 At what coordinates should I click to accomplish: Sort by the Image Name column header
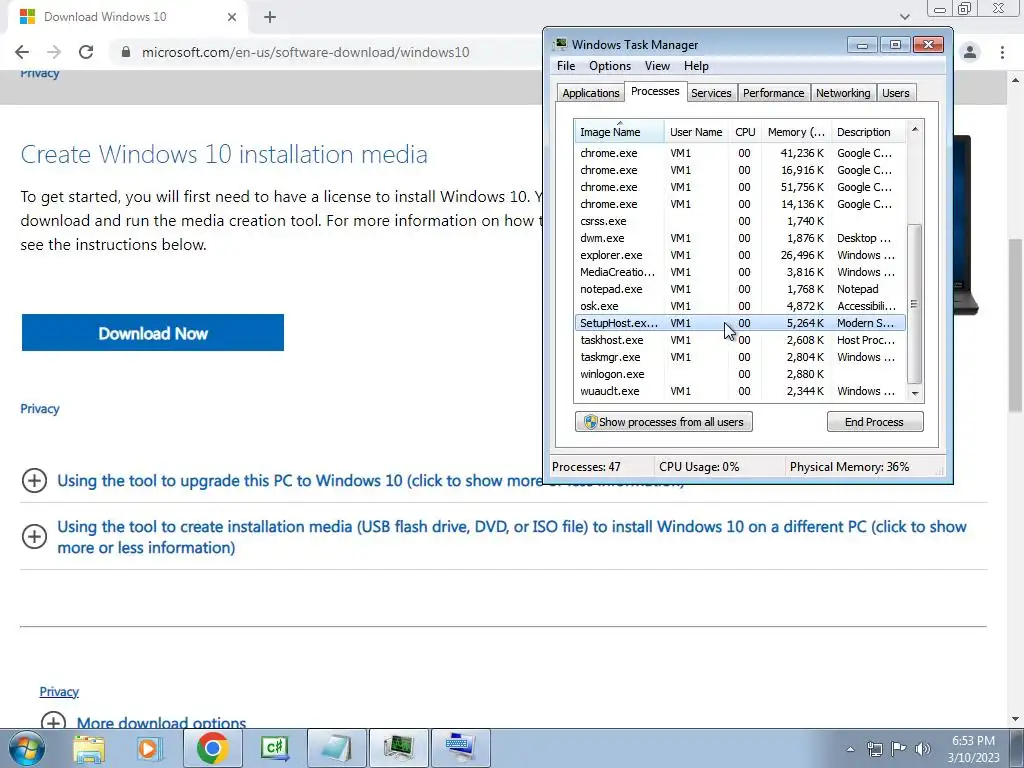click(619, 132)
